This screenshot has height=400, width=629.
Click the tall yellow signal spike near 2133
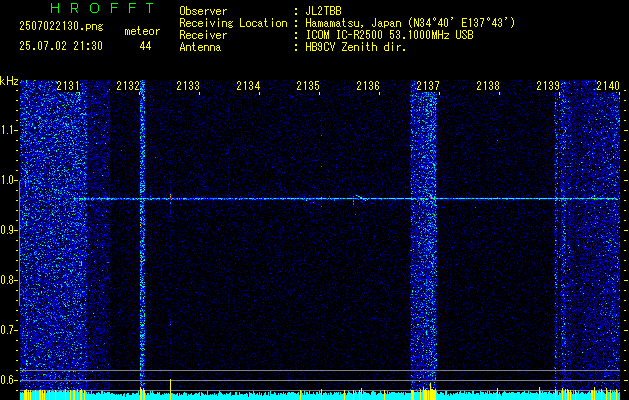(x=170, y=389)
